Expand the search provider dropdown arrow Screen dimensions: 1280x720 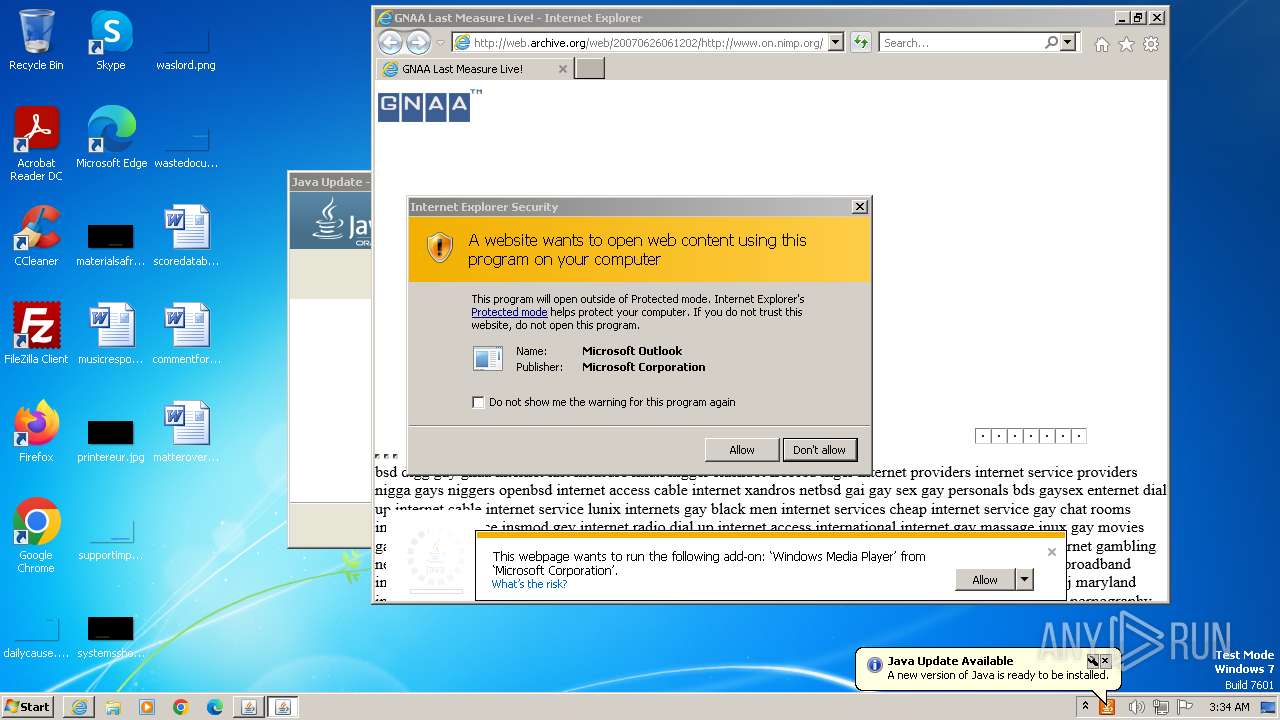[x=1068, y=42]
